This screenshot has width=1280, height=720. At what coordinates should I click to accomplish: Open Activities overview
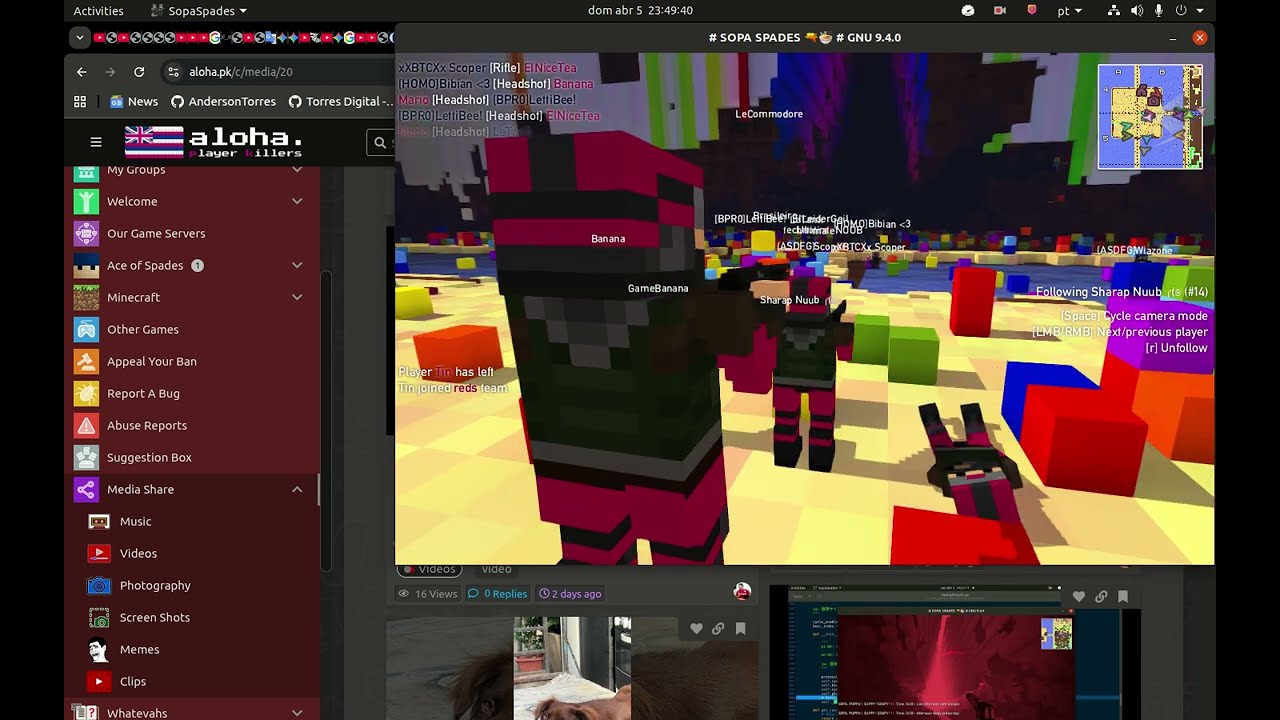[98, 11]
